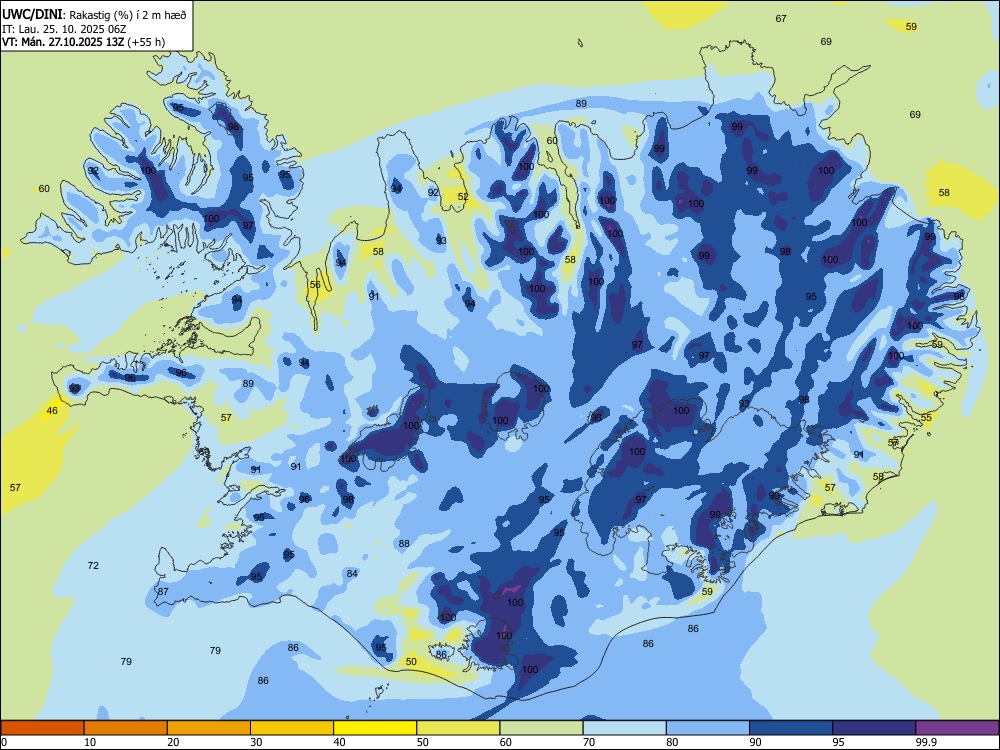Screen dimensions: 1000x750
Task: Click the legend tick label 80
Action: [673, 742]
